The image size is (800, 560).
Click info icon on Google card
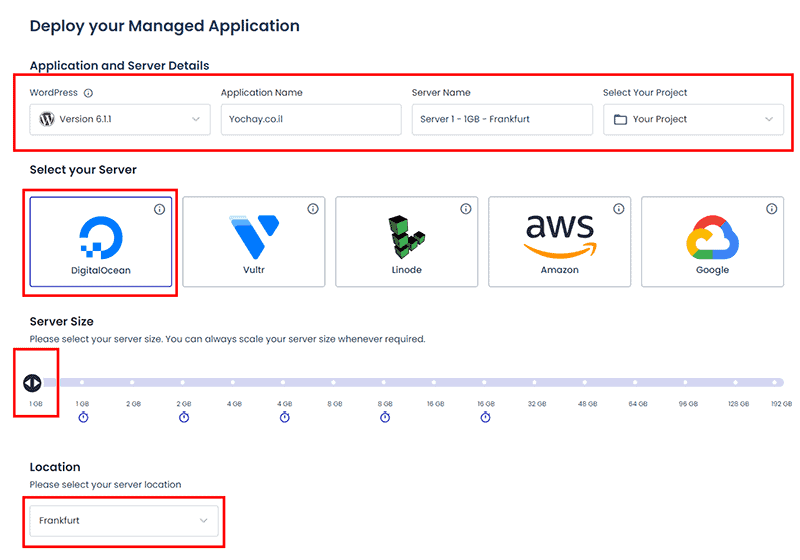pyautogui.click(x=772, y=209)
